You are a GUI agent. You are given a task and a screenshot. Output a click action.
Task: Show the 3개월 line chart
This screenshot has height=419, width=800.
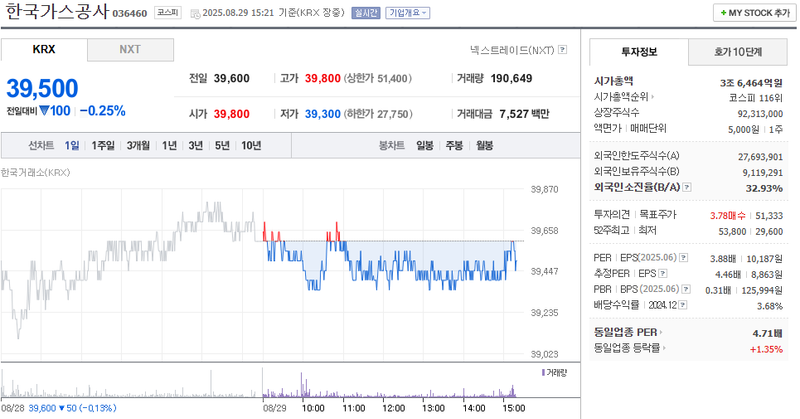click(138, 145)
